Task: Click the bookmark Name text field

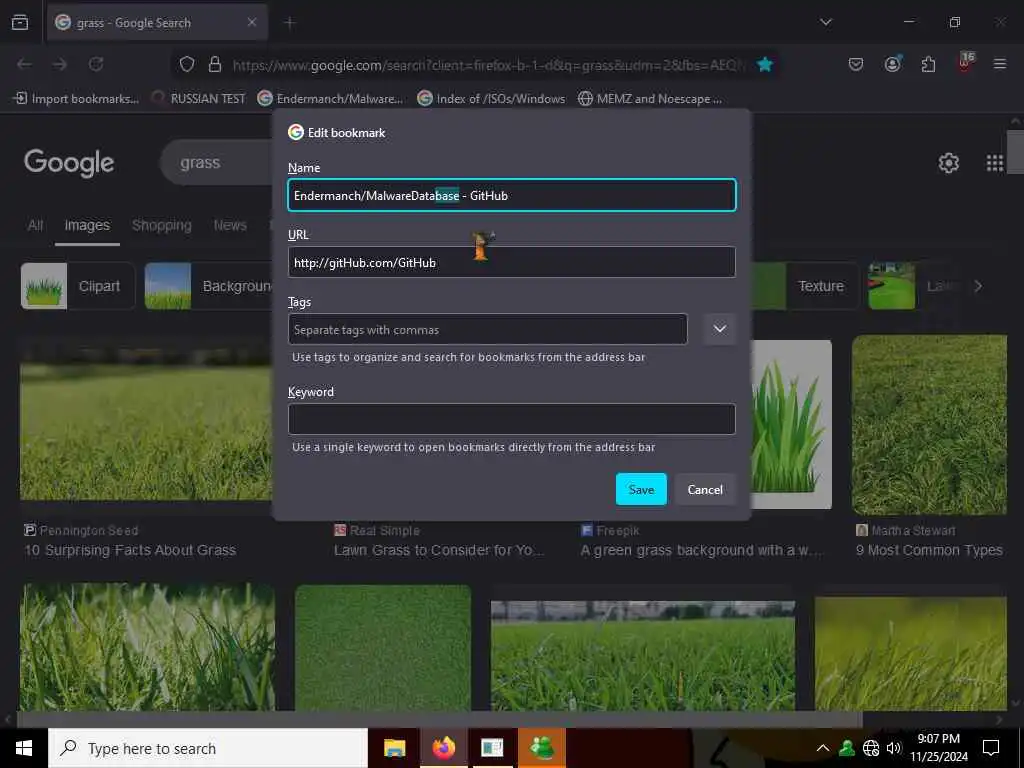Action: click(512, 195)
